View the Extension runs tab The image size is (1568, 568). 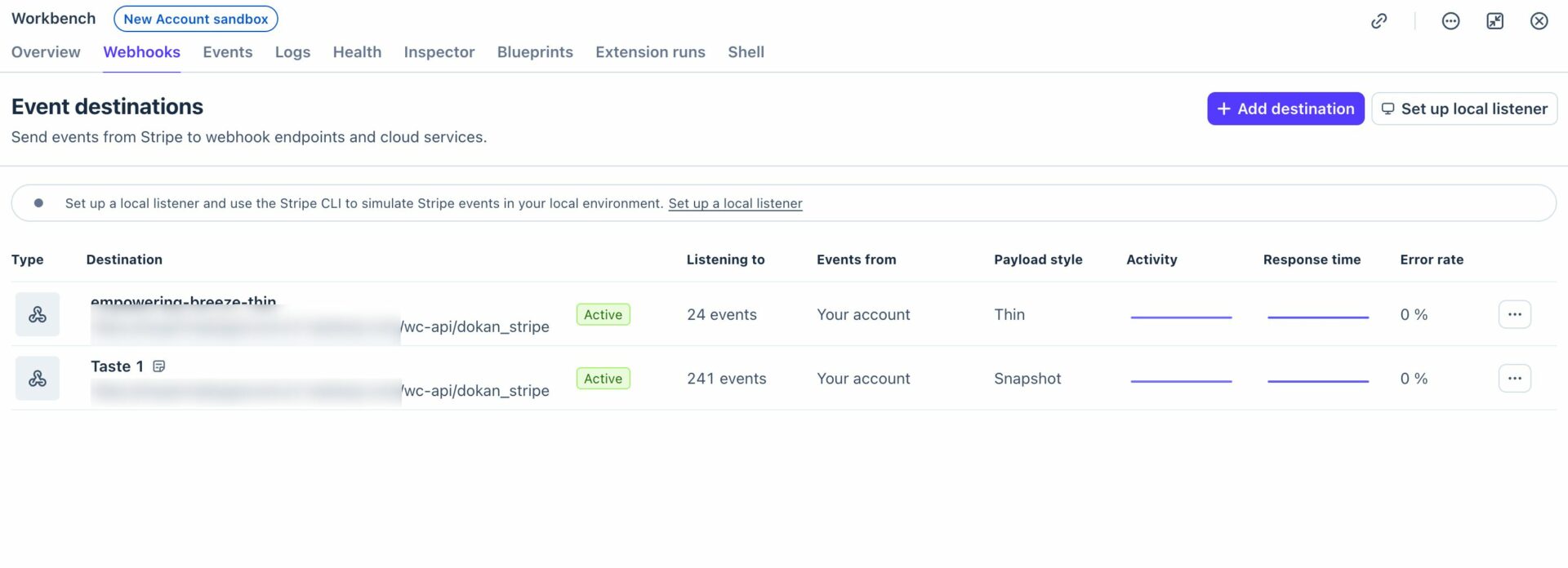(650, 52)
